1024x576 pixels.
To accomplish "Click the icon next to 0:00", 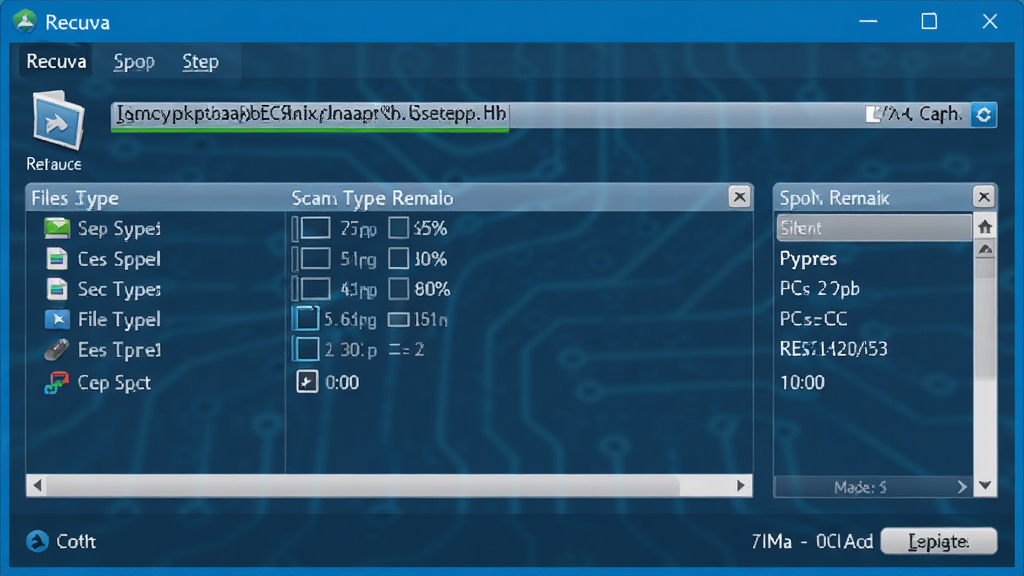I will [307, 382].
